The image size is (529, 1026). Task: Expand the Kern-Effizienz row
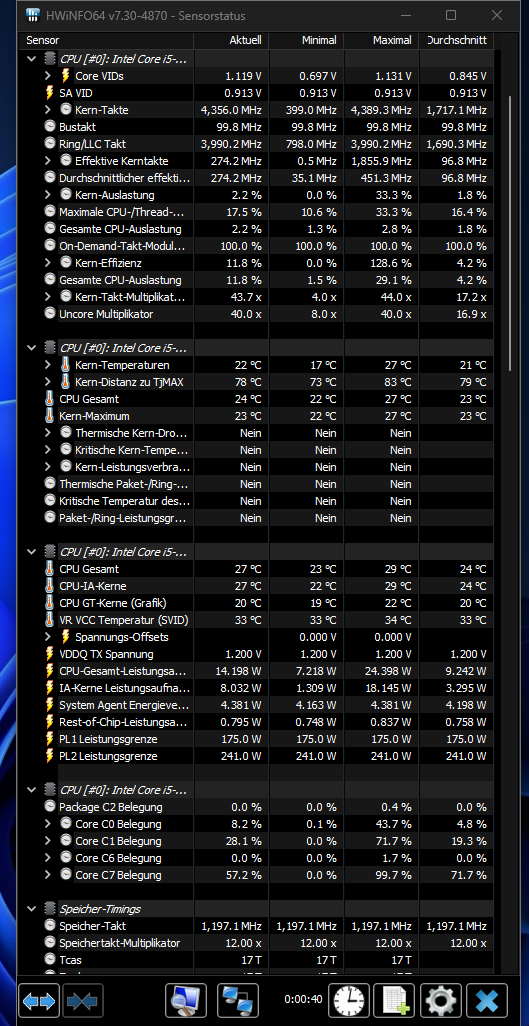(48, 263)
